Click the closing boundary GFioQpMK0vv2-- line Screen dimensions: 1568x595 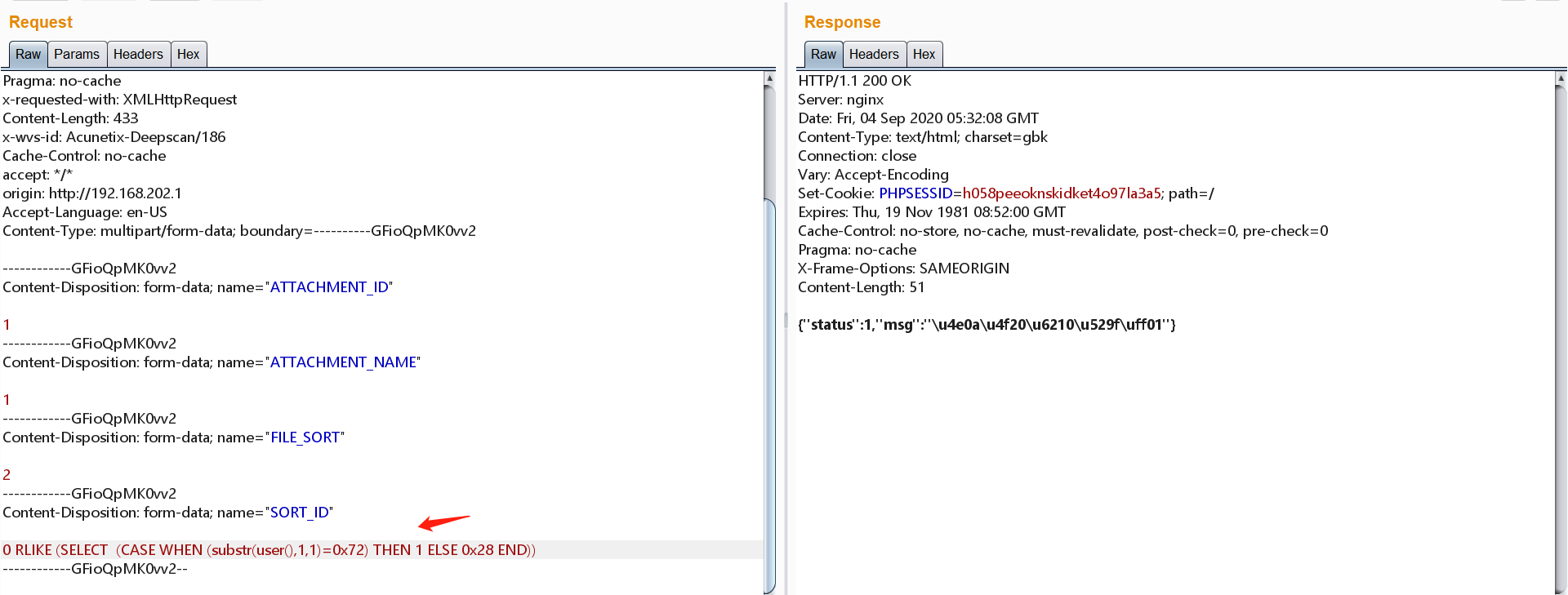tap(95, 569)
